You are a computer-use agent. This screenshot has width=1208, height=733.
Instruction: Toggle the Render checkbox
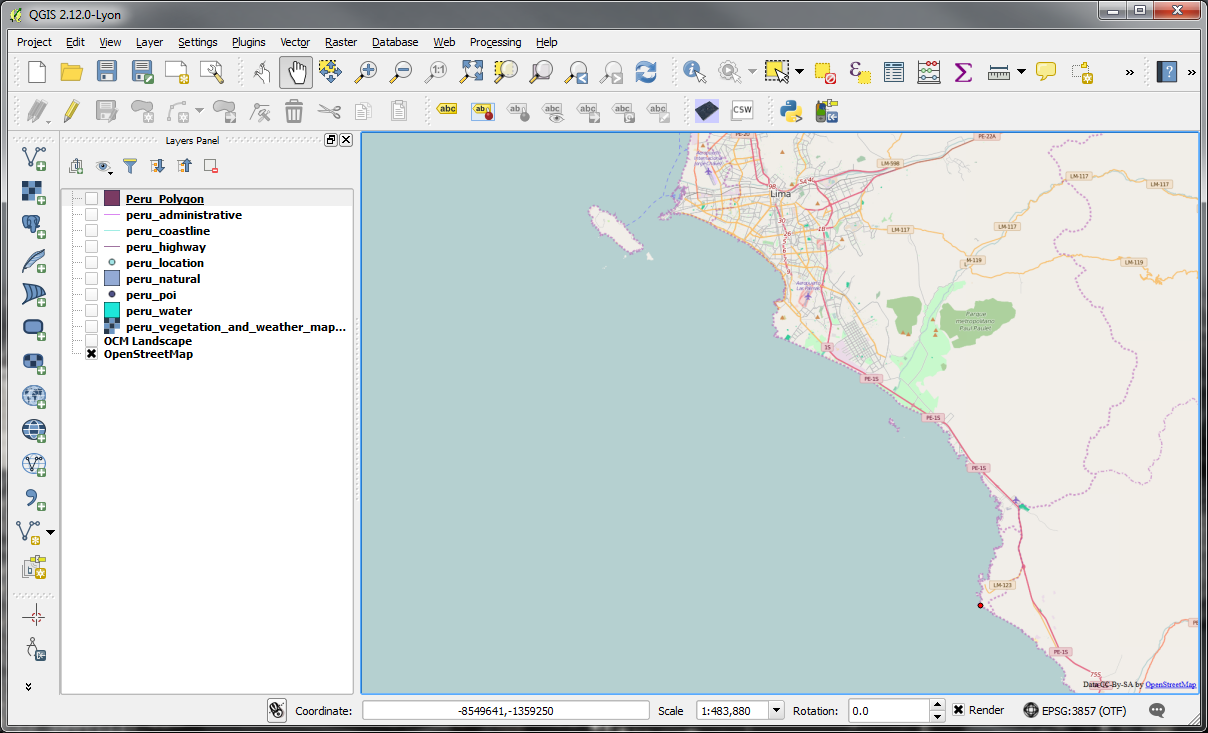click(958, 710)
